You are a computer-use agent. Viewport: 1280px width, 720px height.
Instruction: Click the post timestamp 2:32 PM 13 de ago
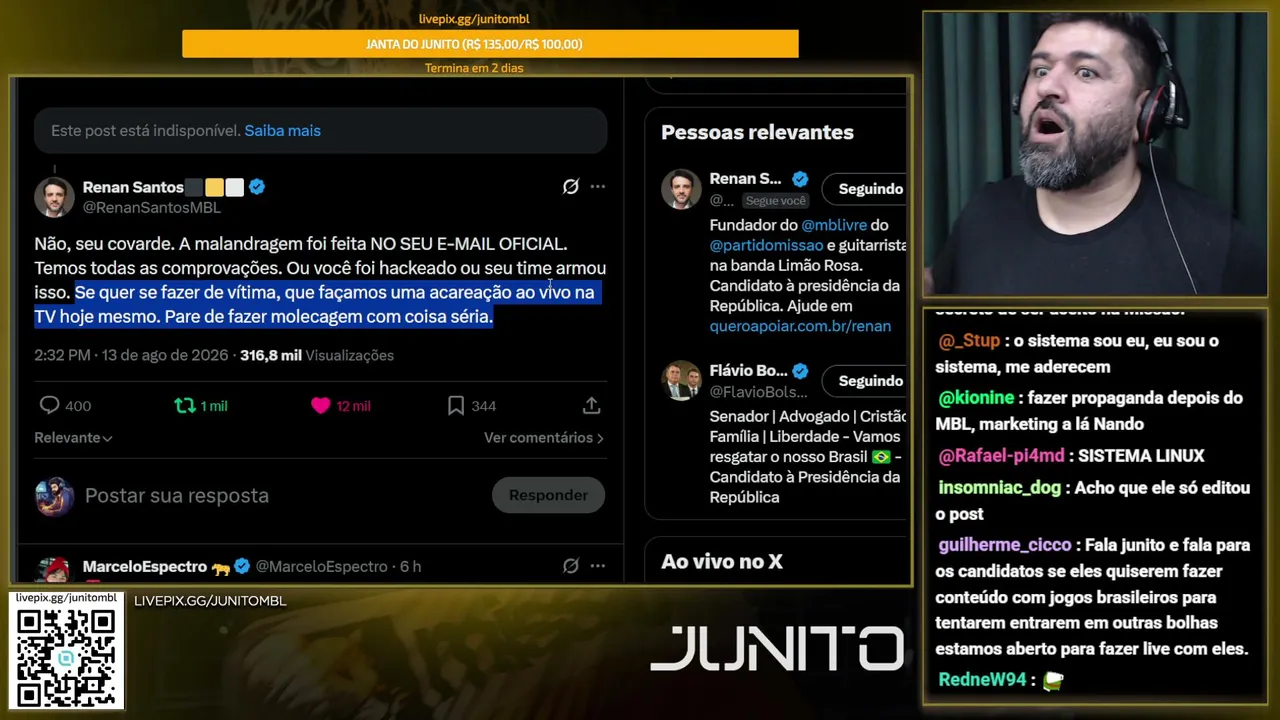[131, 355]
